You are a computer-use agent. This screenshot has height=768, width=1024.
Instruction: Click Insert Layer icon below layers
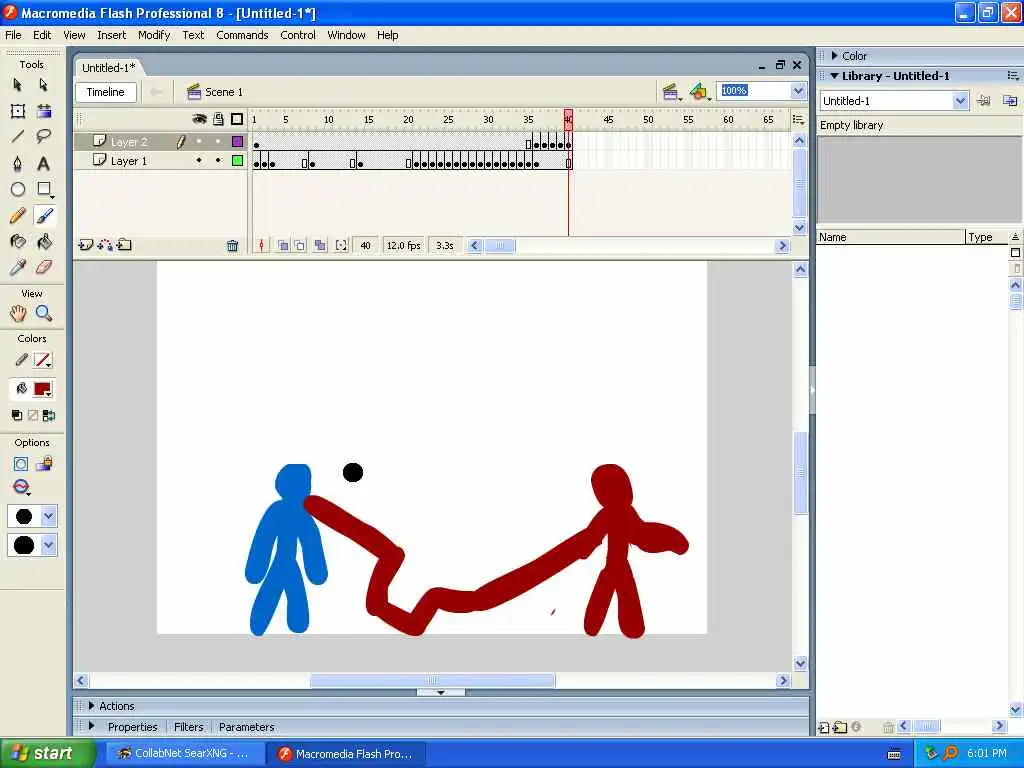[x=85, y=246]
